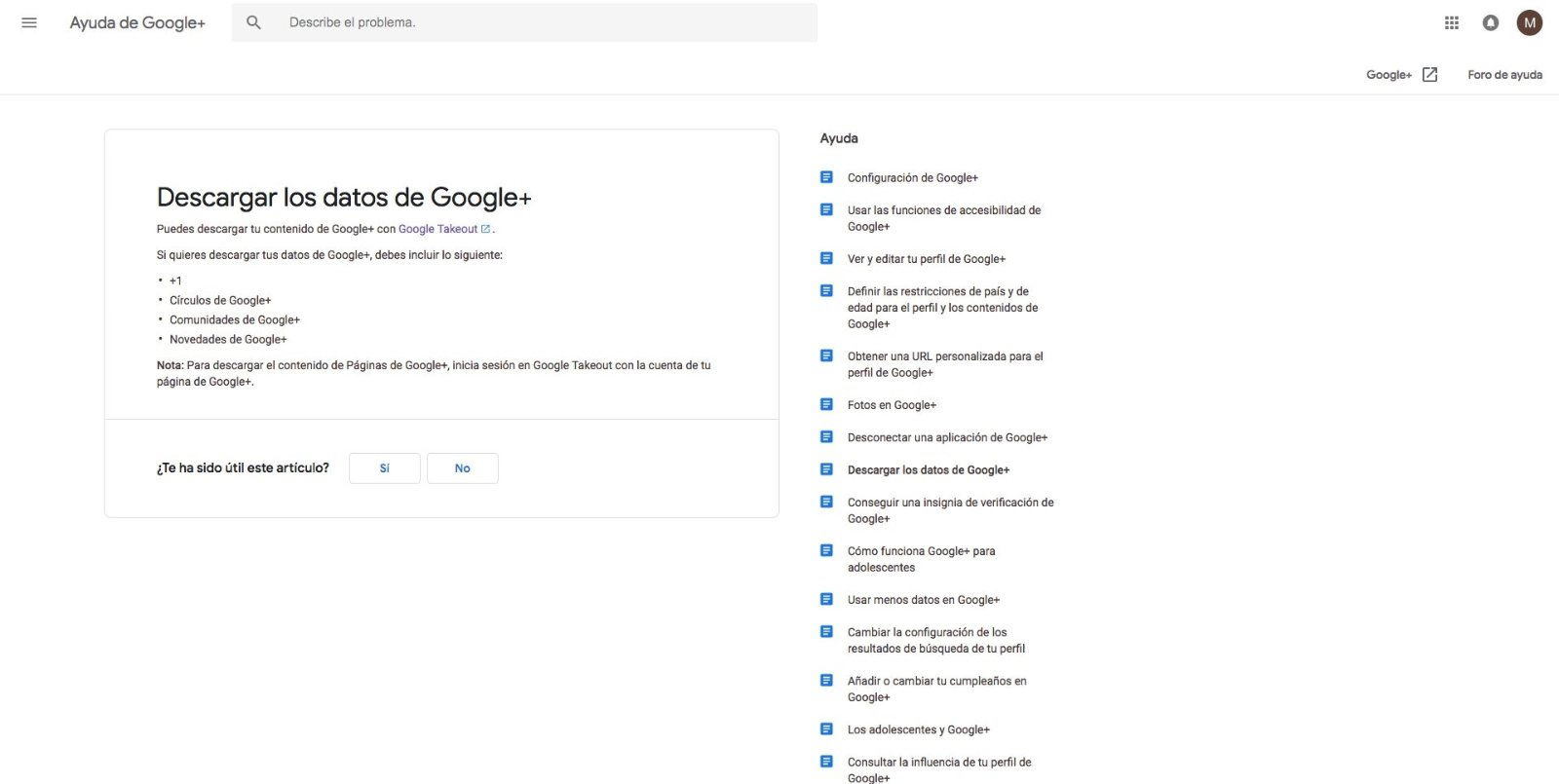The height and width of the screenshot is (784, 1559).
Task: Open Consultar la influencia de tu perfil
Action: pos(939,769)
